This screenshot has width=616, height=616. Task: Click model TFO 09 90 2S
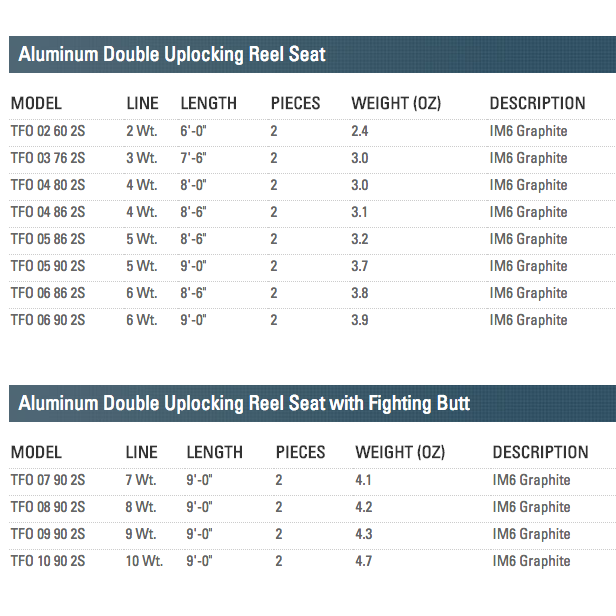[x=47, y=534]
